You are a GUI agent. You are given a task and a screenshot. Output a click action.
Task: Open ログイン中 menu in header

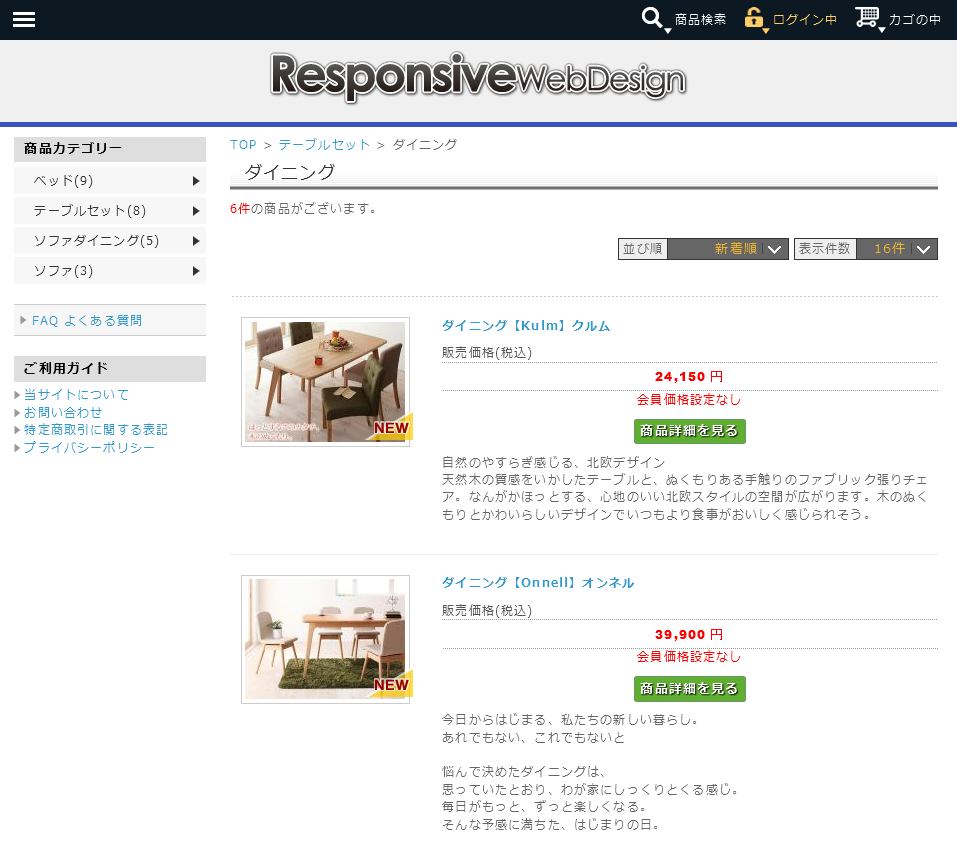804,20
